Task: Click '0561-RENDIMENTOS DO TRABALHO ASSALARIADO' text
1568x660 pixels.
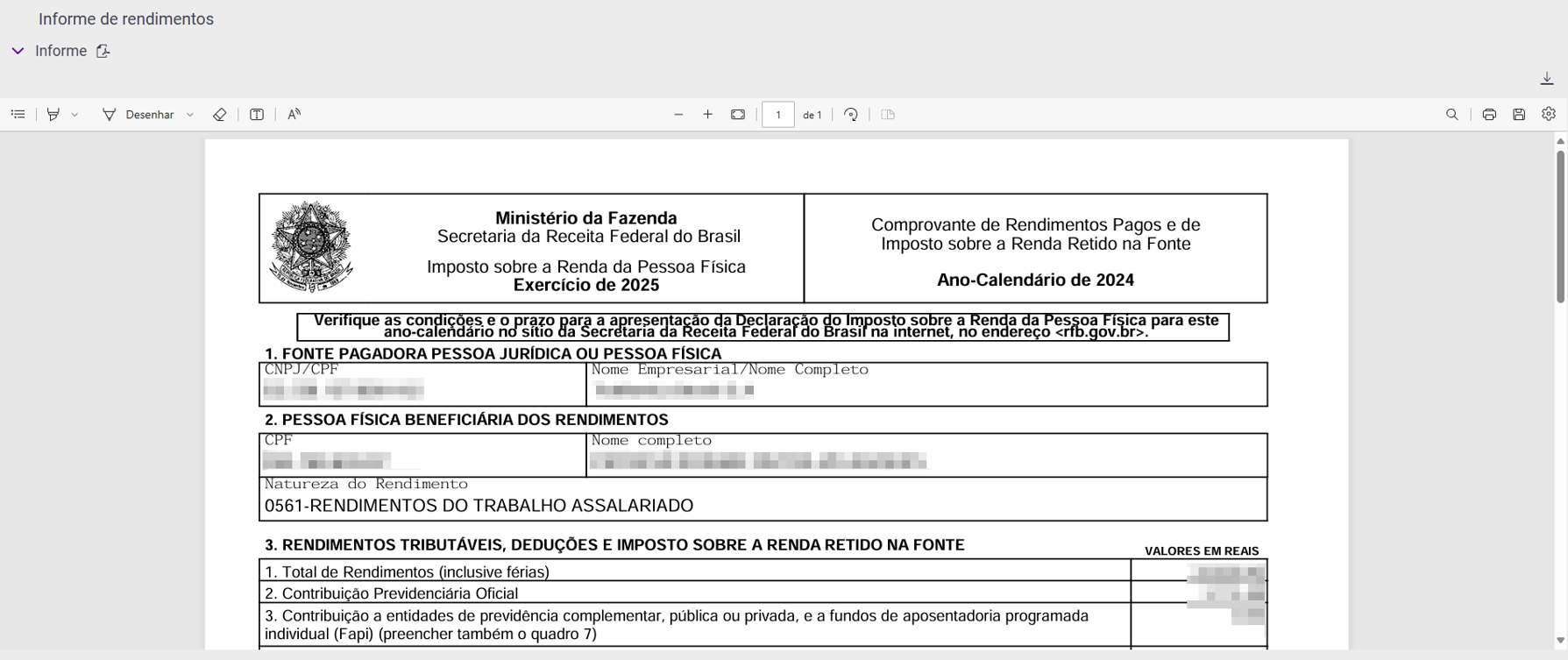Action: 479,506
